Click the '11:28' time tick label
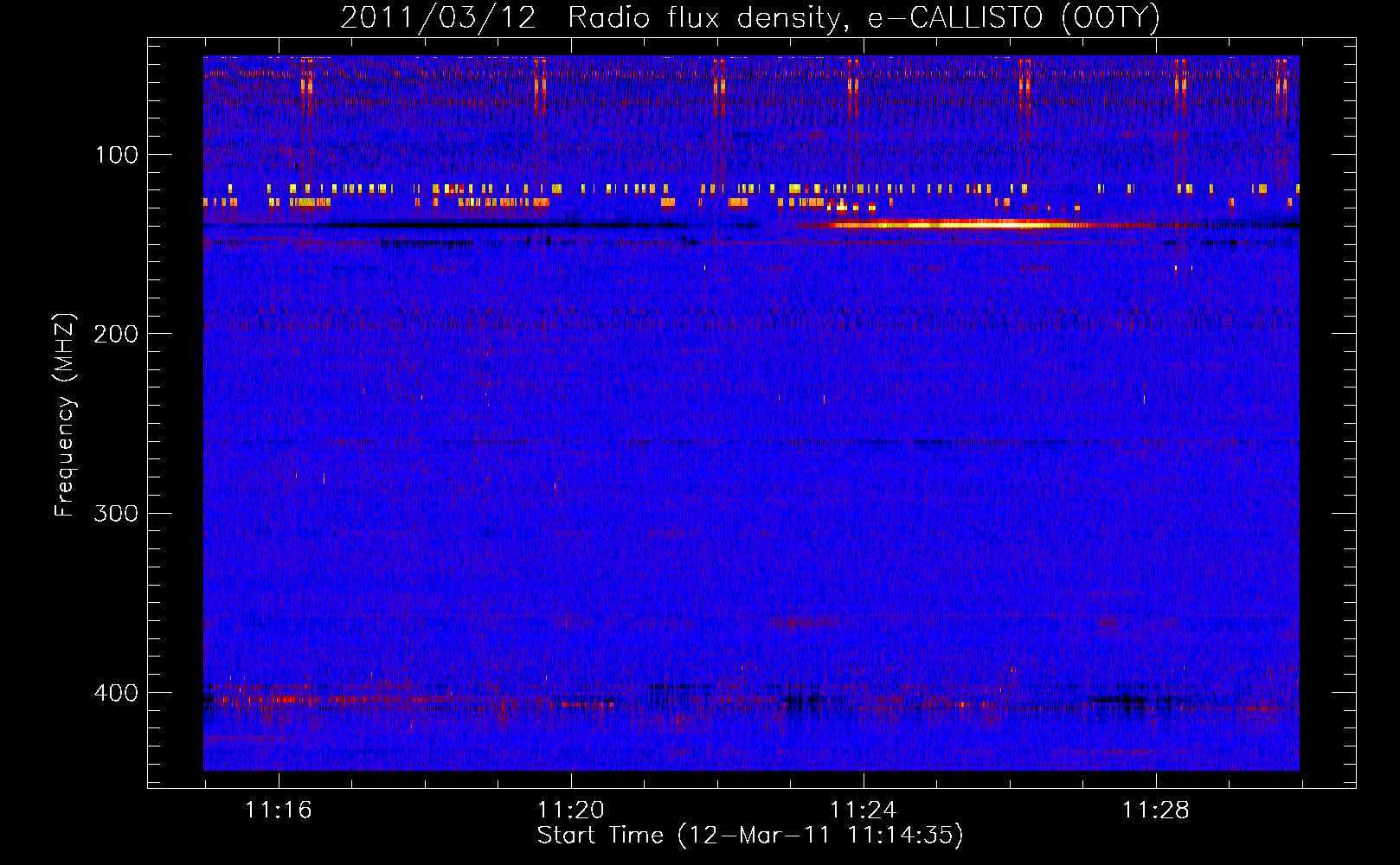 tap(1156, 811)
